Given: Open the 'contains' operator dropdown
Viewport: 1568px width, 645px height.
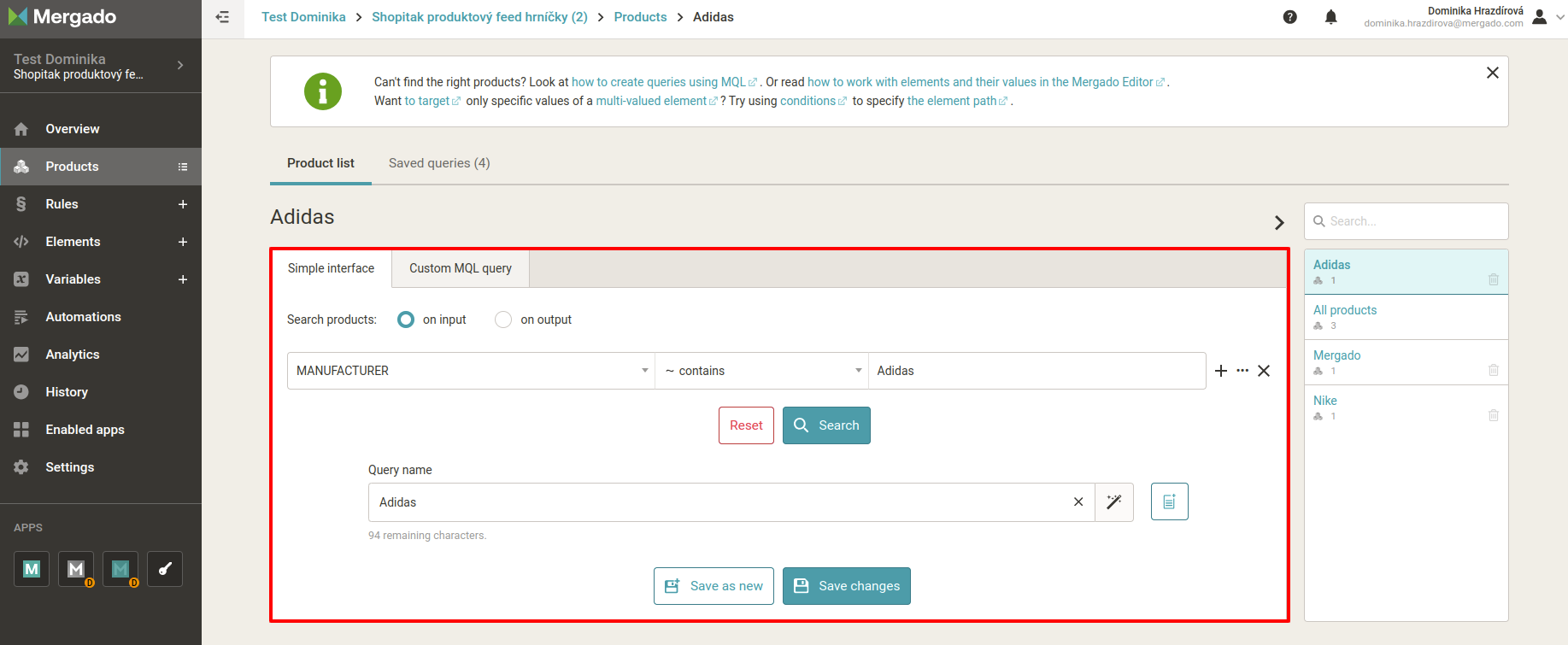Looking at the screenshot, I should pos(761,371).
